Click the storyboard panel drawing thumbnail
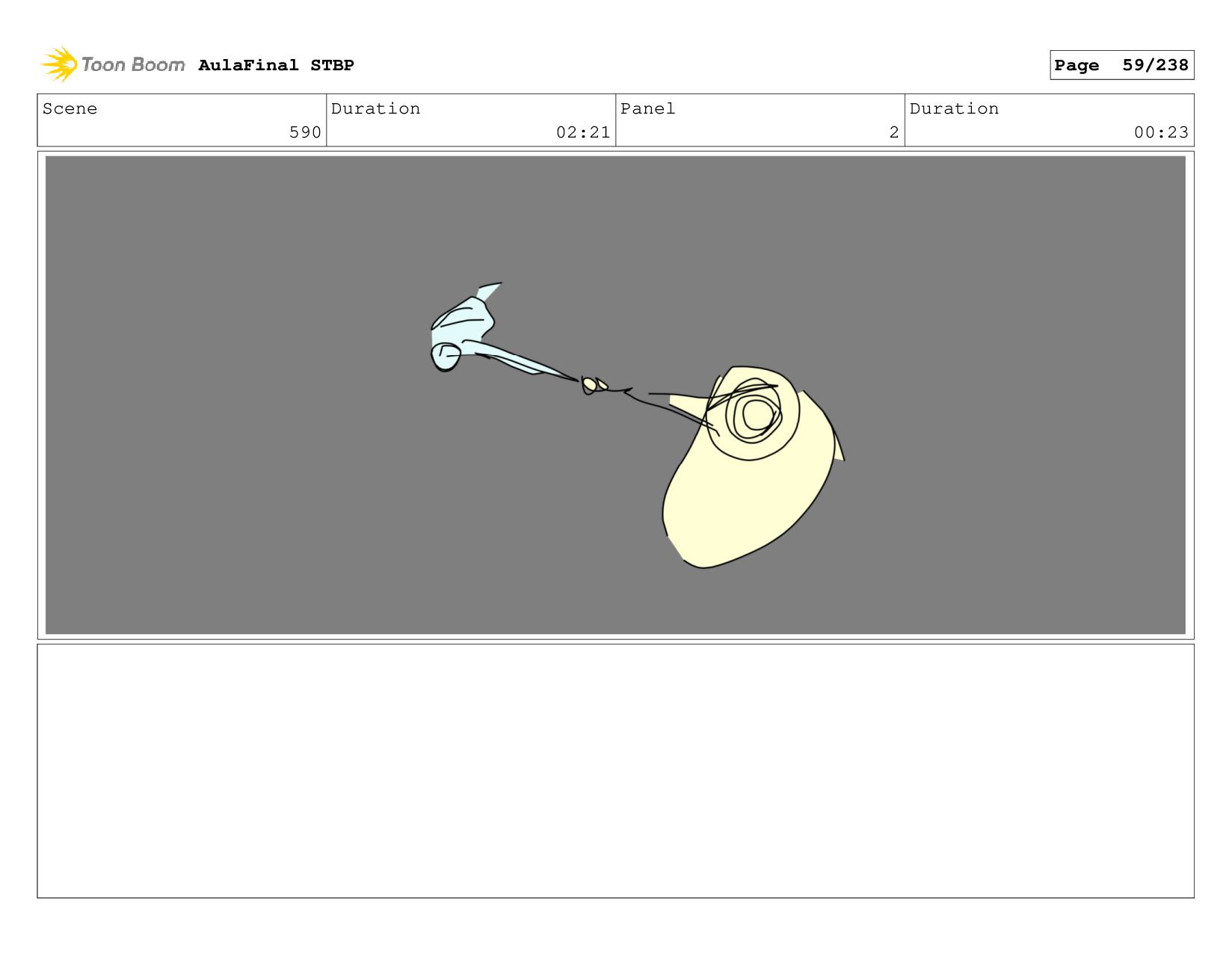 [615, 395]
